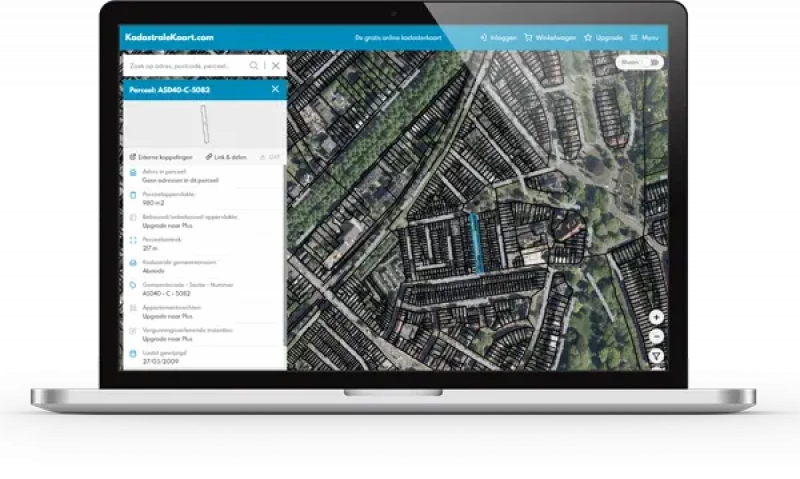Open Externe koppelingen
This screenshot has width=800, height=479.
(x=161, y=157)
